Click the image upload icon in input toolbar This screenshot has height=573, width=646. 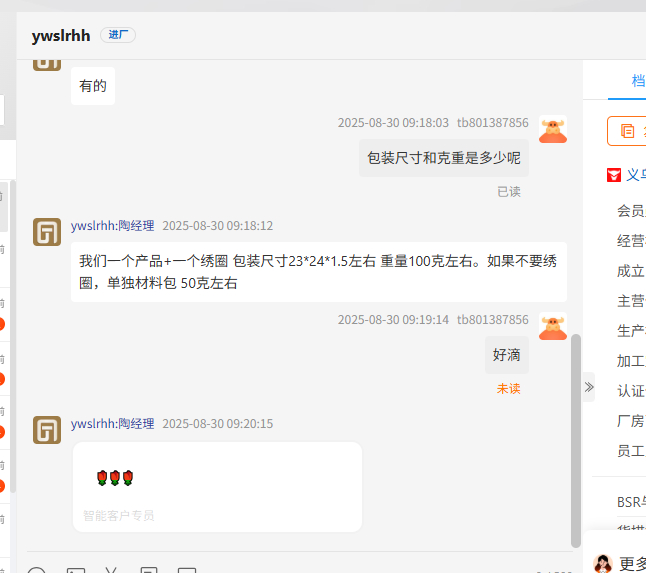(76, 570)
